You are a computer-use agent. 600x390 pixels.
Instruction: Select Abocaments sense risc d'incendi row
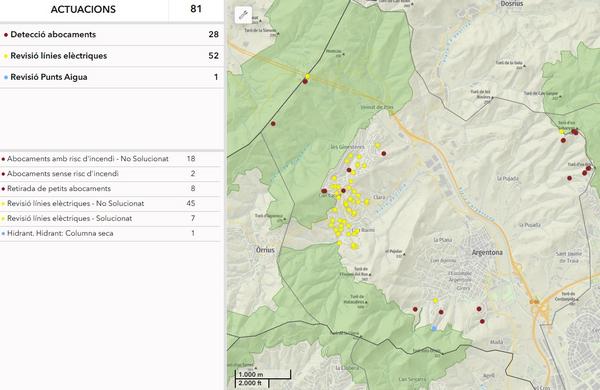111,174
